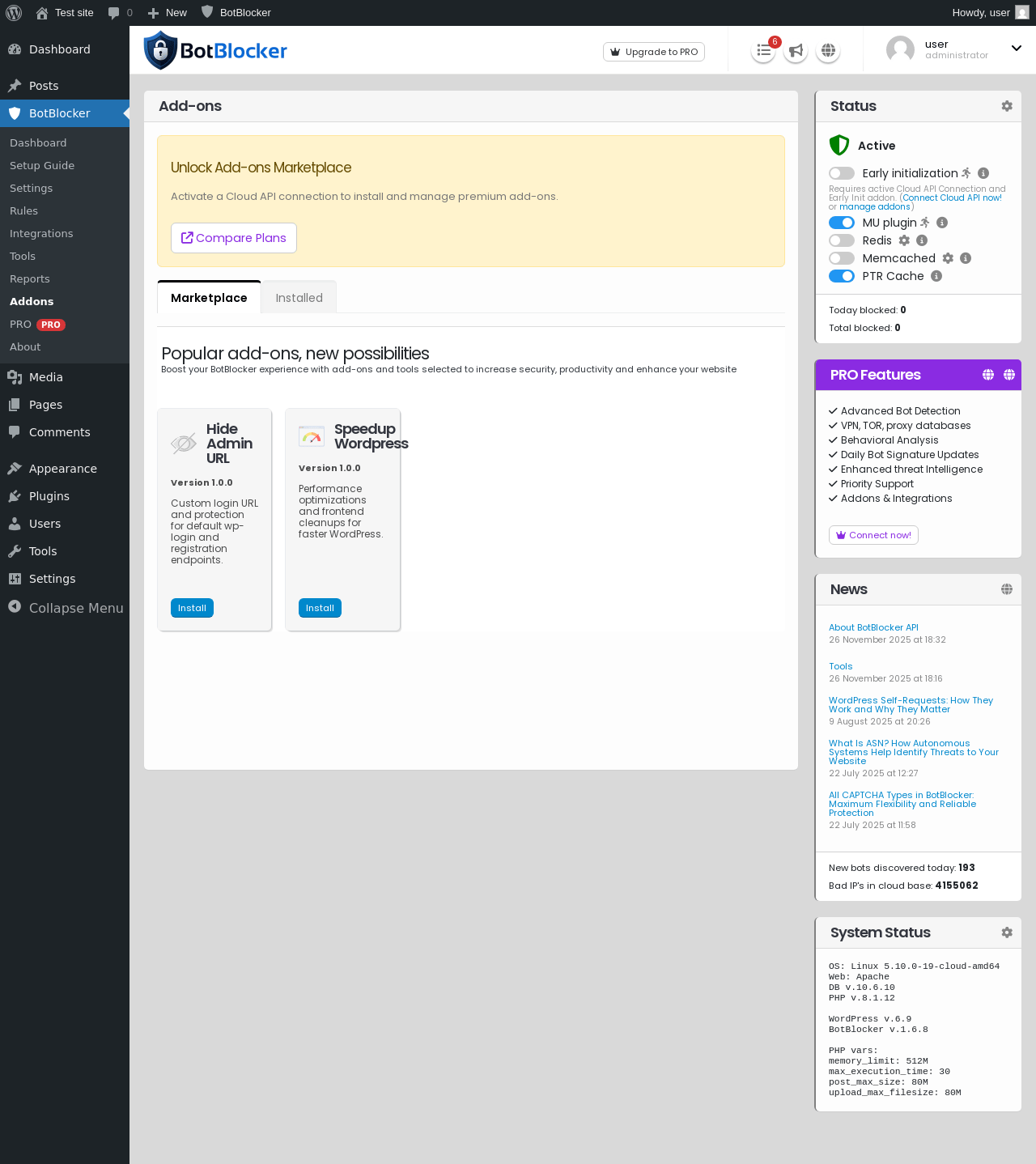
Task: Click the Upgrade to PRO button
Action: click(x=654, y=52)
